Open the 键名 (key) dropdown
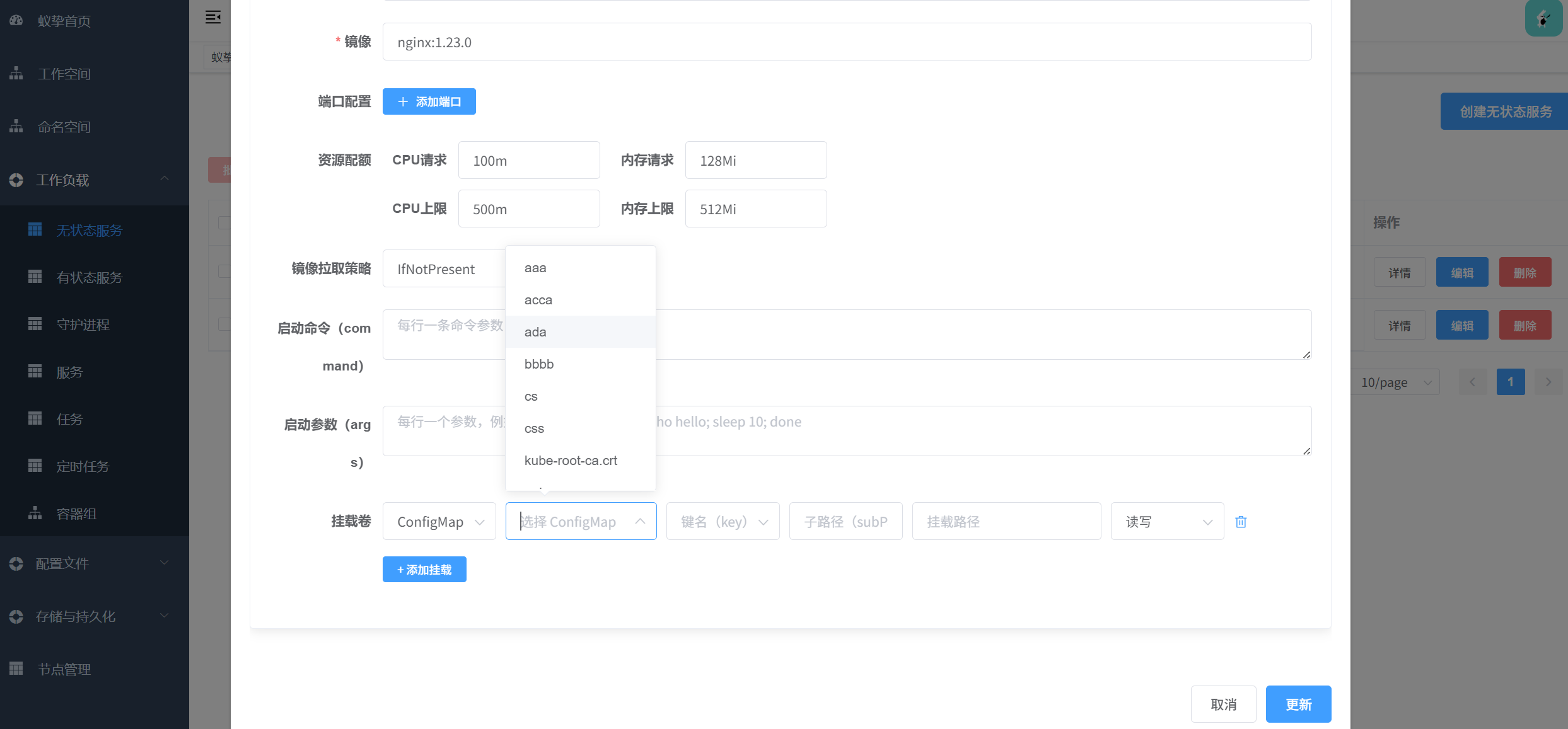Screen dimensions: 1568x729 tap(723, 522)
